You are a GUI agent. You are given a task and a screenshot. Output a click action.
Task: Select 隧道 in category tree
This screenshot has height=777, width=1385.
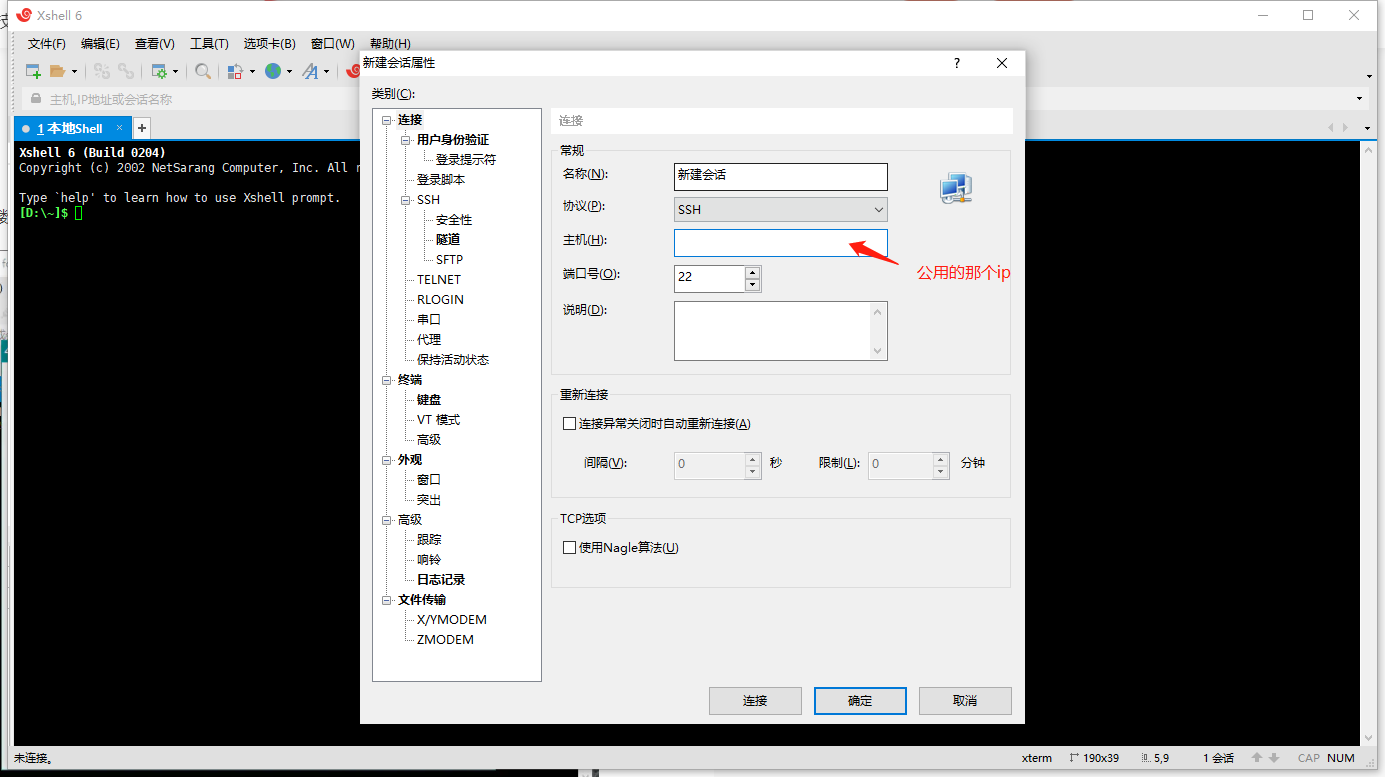[448, 240]
